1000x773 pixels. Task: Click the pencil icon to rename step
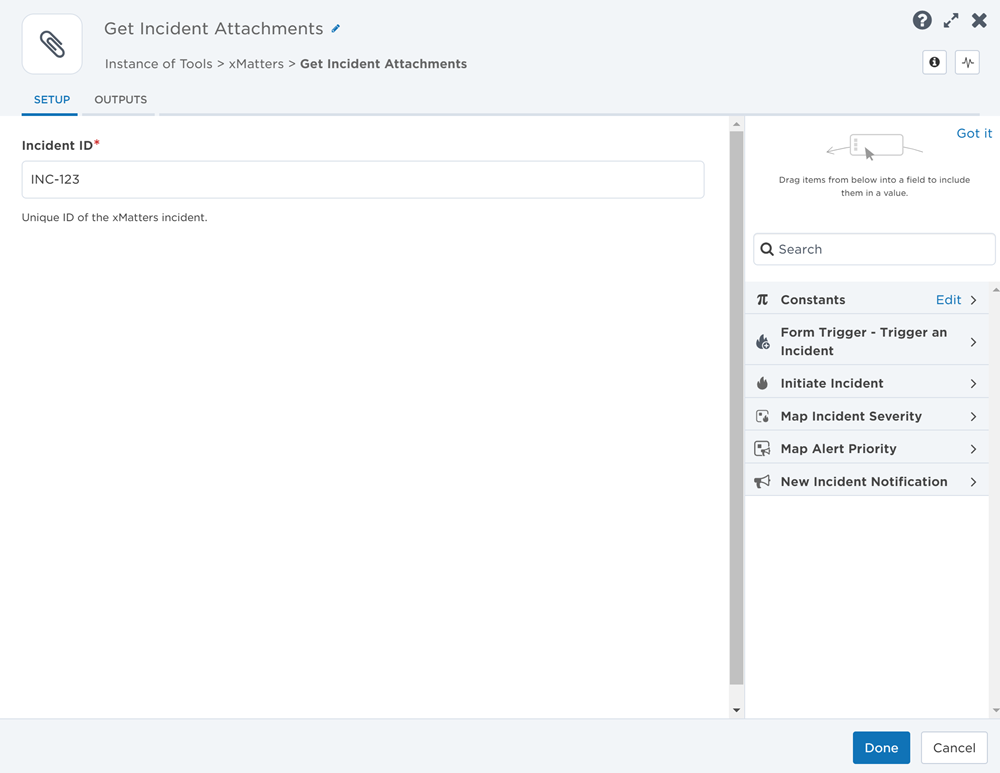[x=336, y=29]
